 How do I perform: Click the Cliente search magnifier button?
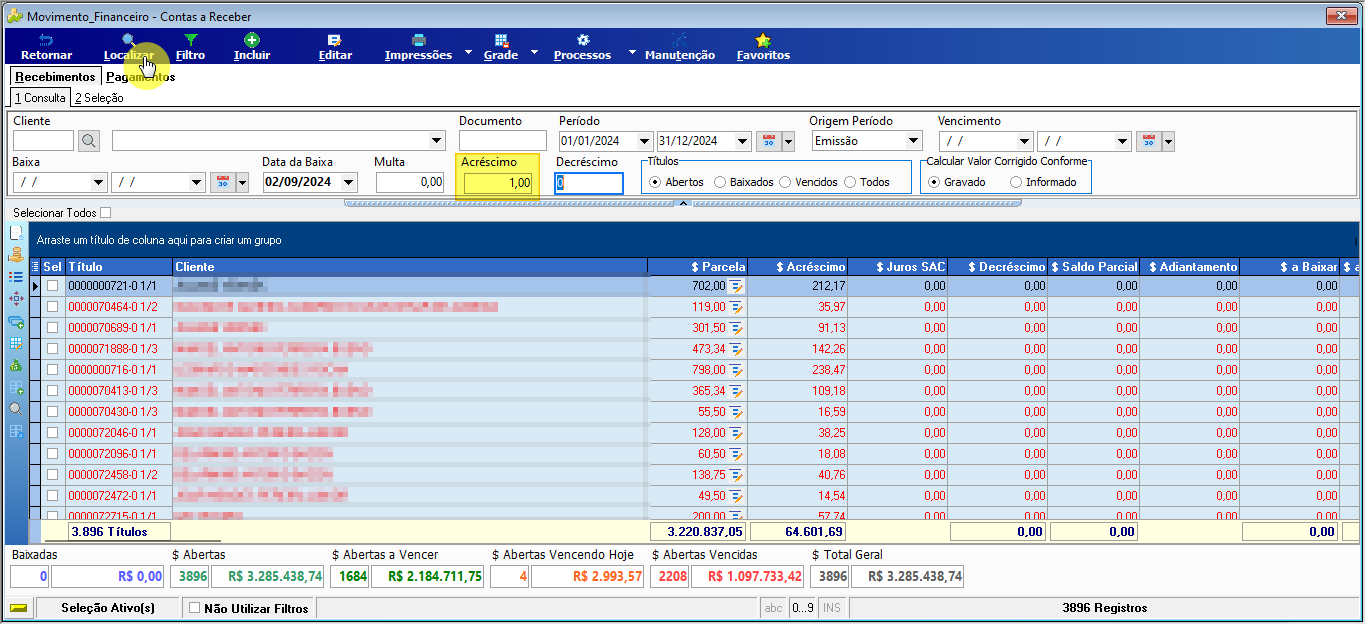coord(89,141)
